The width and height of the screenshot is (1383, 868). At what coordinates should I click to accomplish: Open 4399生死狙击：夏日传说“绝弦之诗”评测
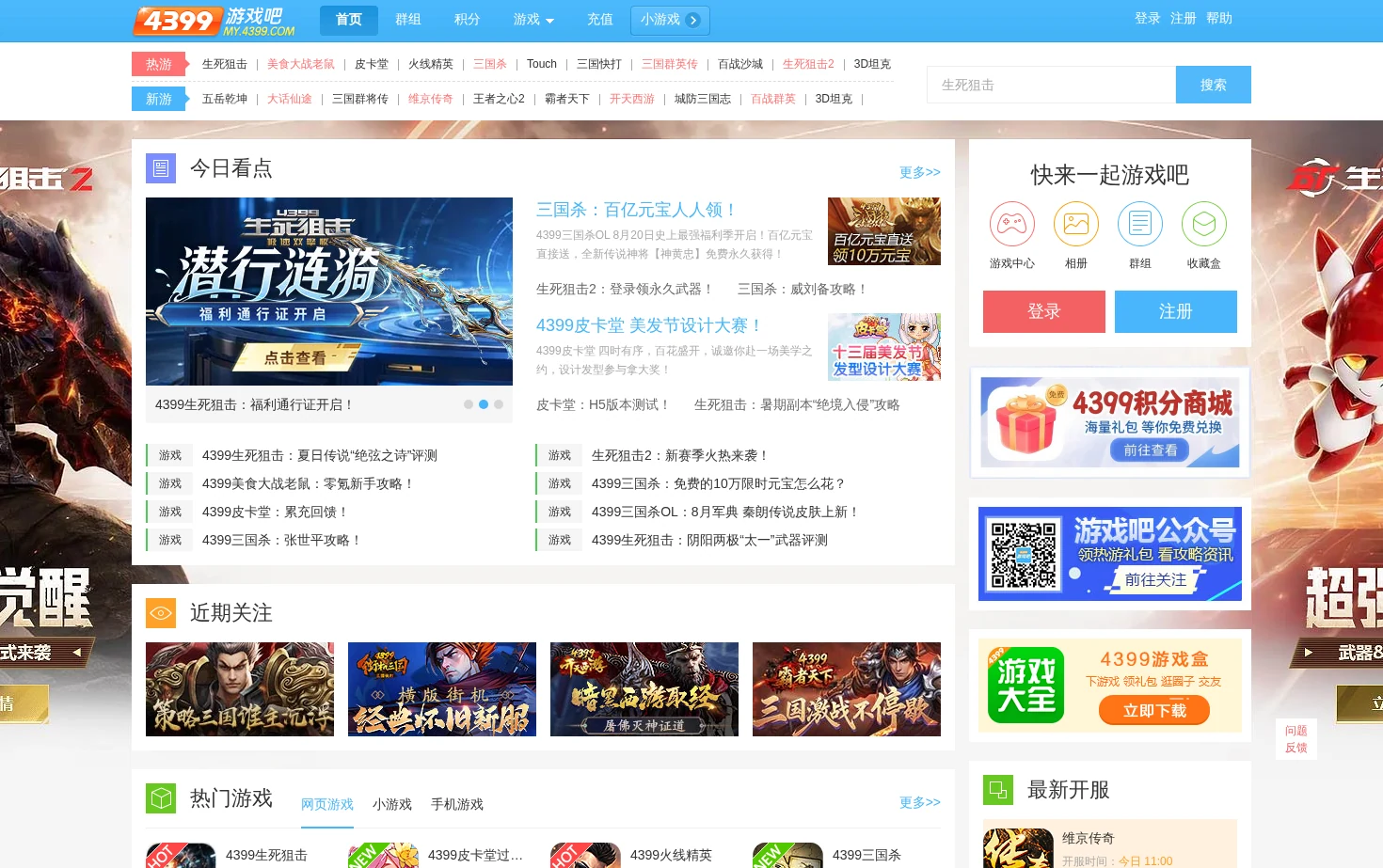pyautogui.click(x=320, y=455)
